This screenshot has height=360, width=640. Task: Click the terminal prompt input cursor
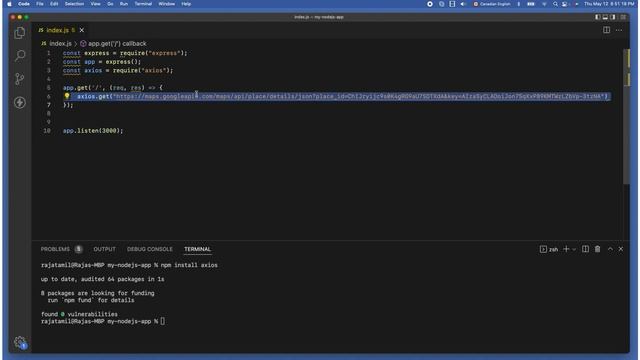click(x=162, y=321)
